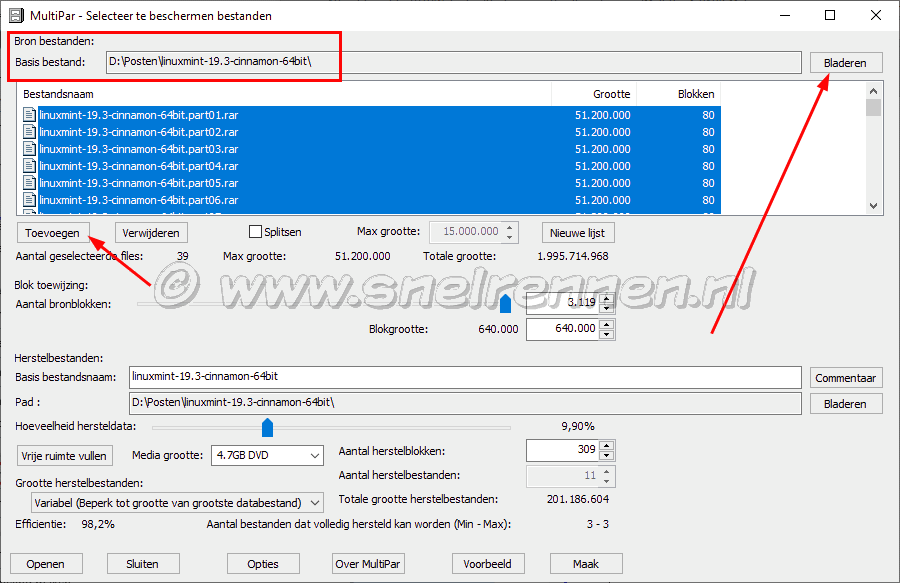Click the Efficientie value 98,2%

(x=98, y=524)
